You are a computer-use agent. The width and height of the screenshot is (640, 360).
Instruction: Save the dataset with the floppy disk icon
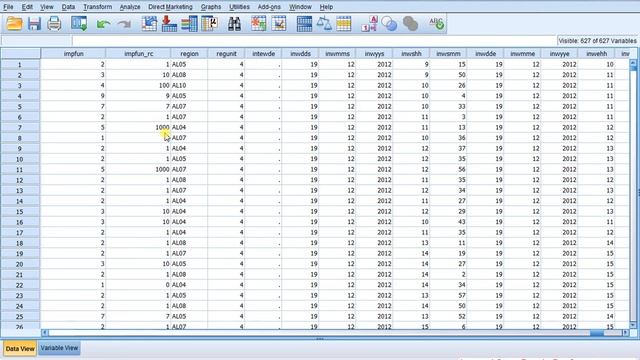34,24
